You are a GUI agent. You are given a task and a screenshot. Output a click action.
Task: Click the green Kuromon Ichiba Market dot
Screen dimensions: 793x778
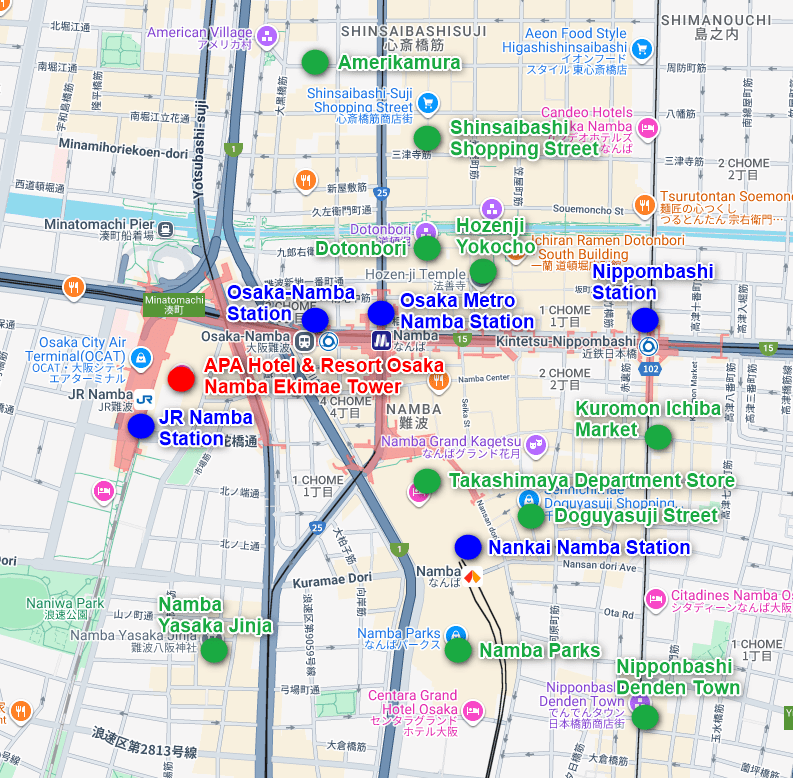click(658, 437)
